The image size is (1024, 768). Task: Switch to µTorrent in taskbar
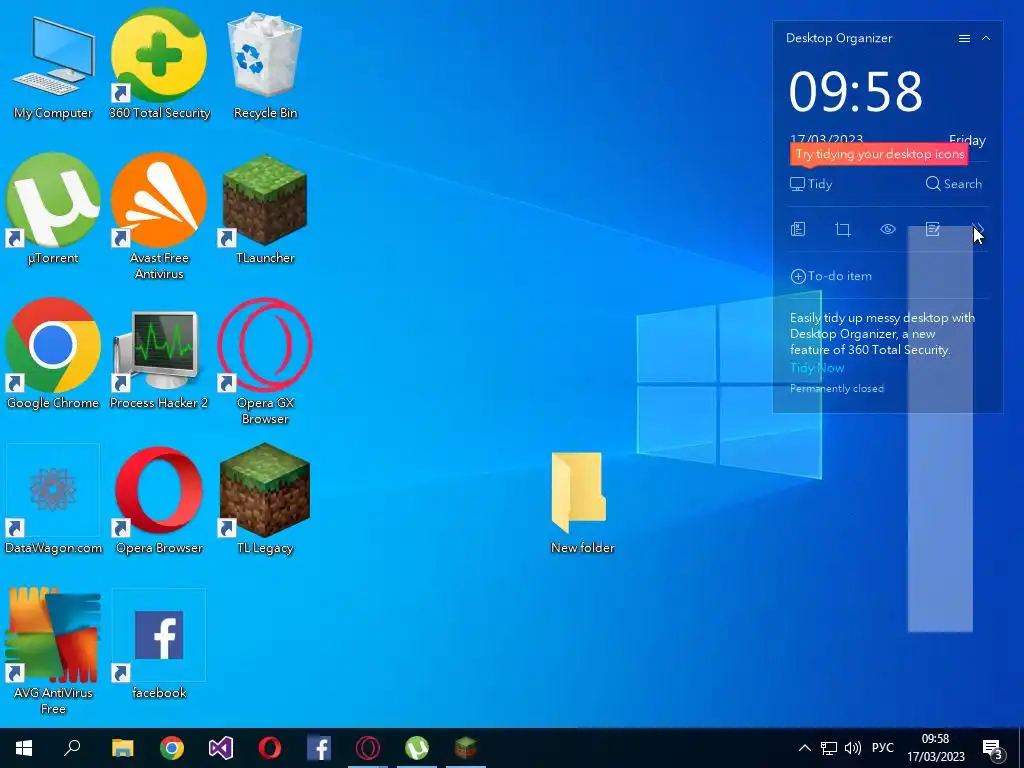[x=417, y=748]
